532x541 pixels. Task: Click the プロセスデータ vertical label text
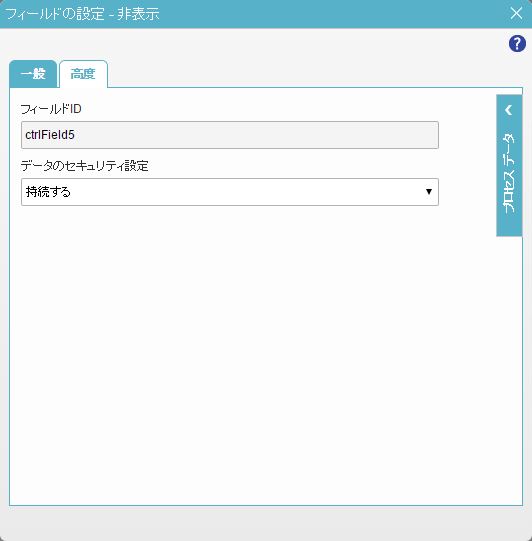509,173
